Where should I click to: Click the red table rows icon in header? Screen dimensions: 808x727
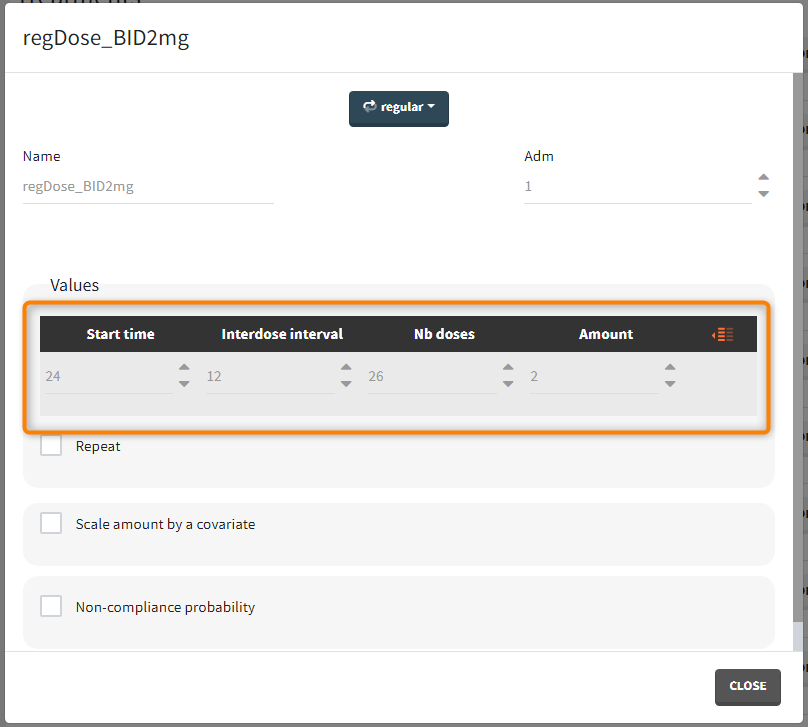pyautogui.click(x=723, y=334)
